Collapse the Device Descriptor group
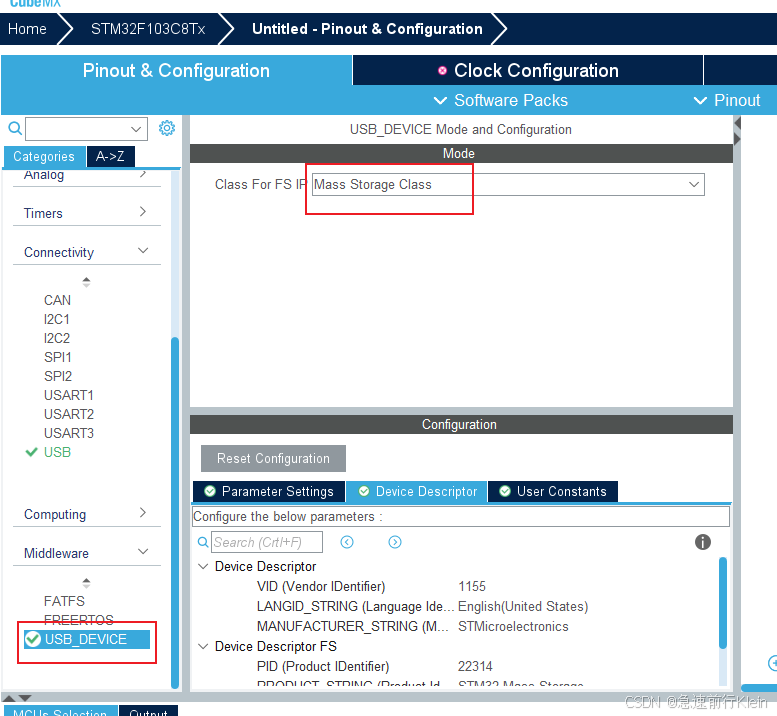777x716 pixels. pyautogui.click(x=203, y=566)
